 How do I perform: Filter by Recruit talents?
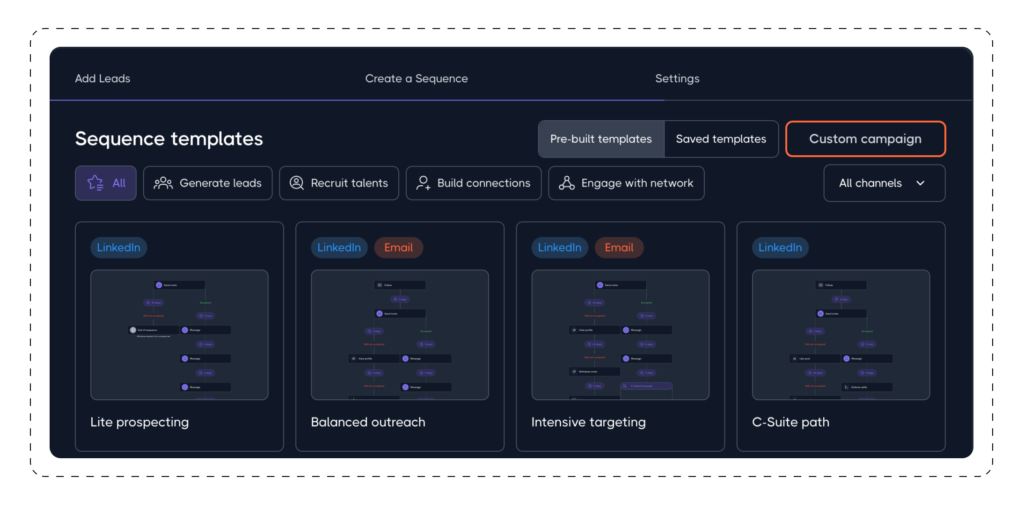(339, 183)
